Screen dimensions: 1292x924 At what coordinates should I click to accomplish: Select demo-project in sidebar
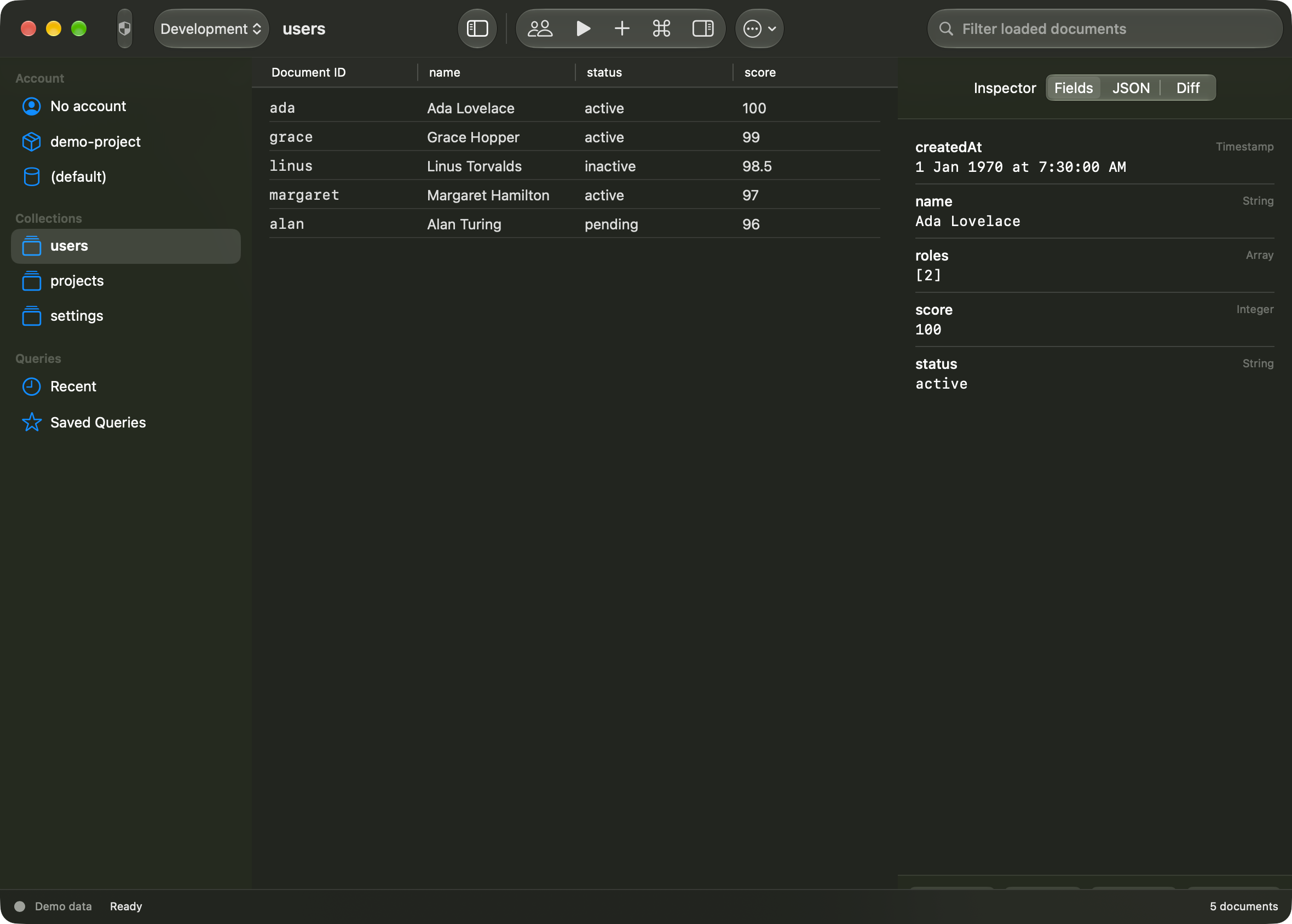point(126,142)
